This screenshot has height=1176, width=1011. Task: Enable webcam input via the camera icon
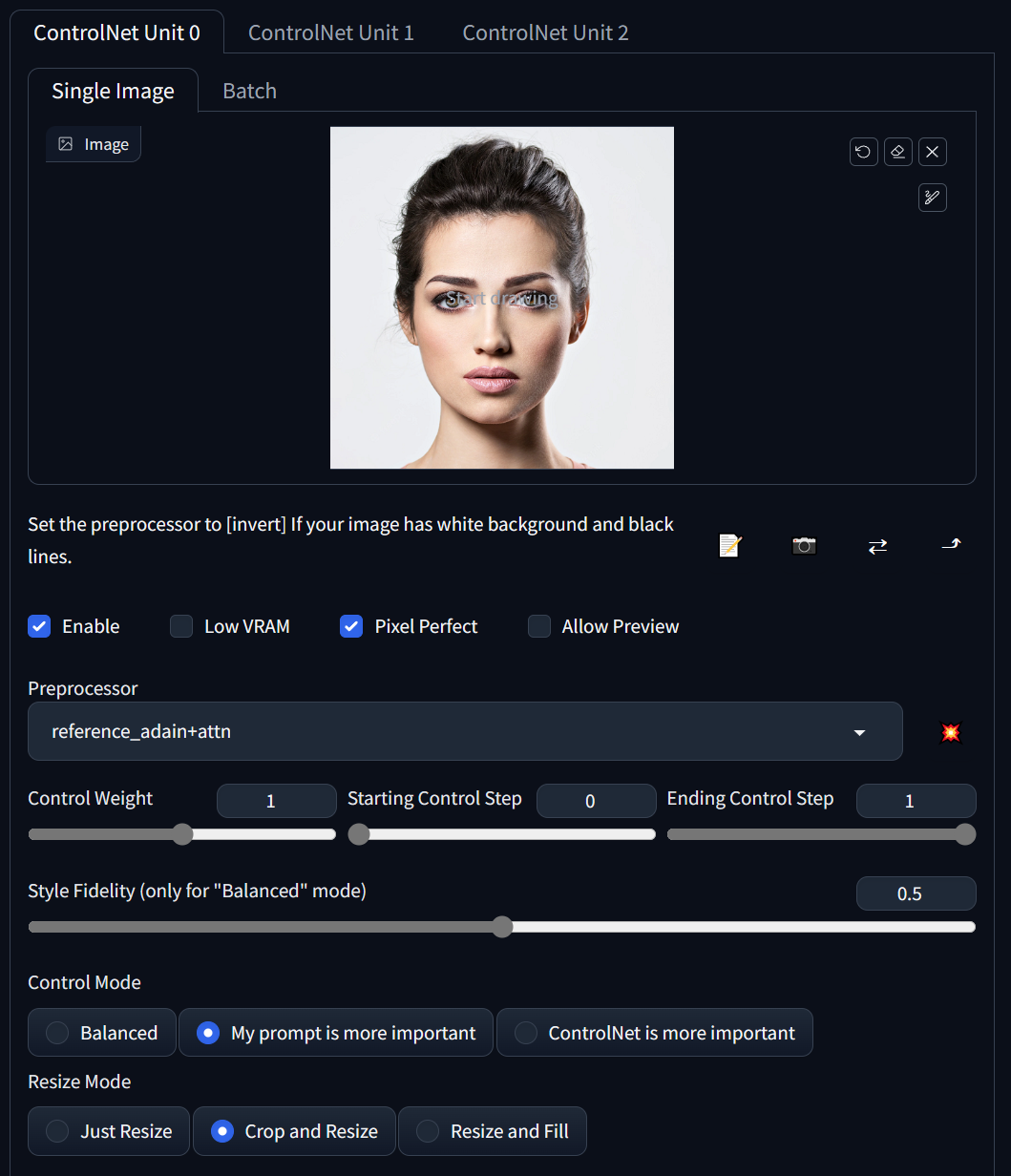(803, 545)
